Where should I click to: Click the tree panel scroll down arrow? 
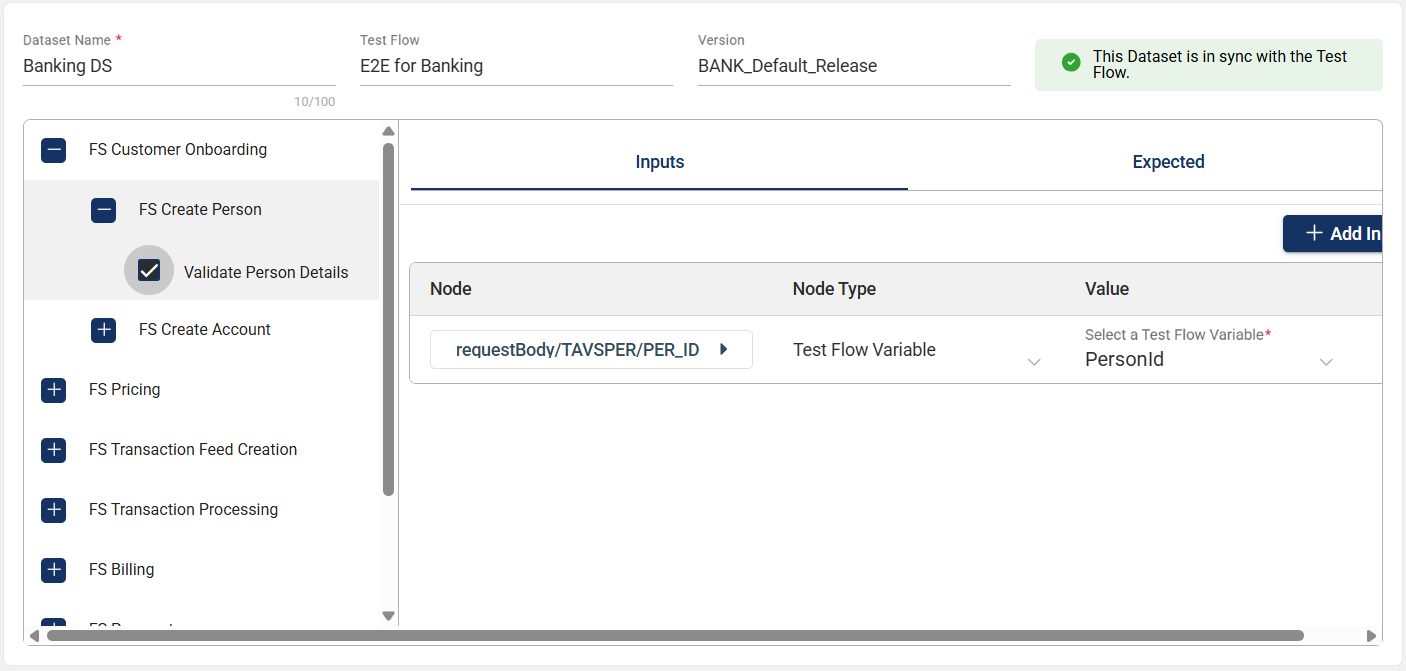pos(389,616)
